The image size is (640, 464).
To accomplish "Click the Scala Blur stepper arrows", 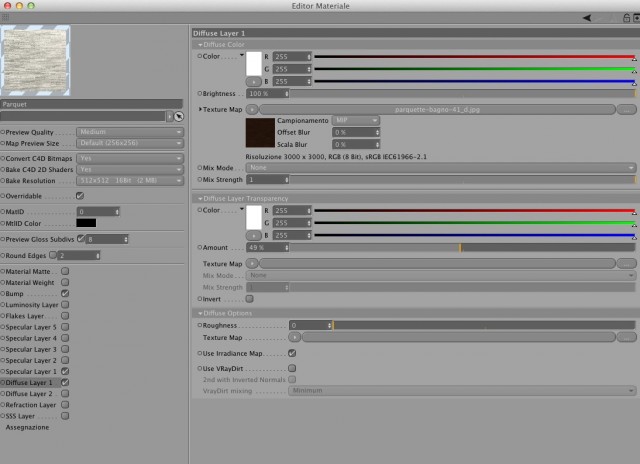I will pyautogui.click(x=377, y=144).
